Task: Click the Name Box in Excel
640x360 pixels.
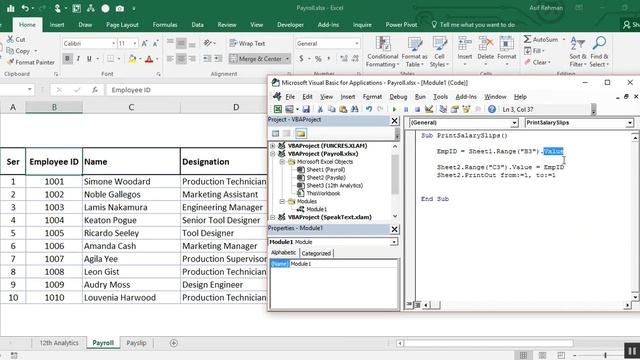Action: pos(15,90)
